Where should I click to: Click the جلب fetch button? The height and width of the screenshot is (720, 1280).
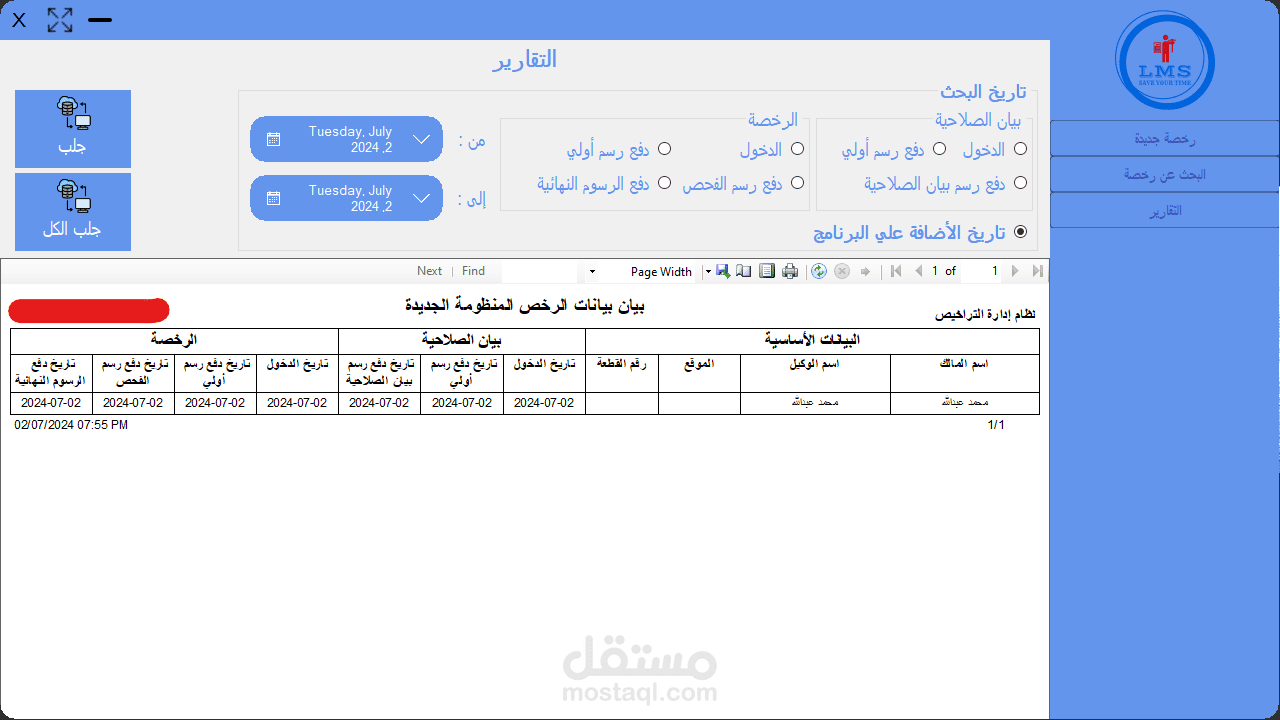(72, 128)
